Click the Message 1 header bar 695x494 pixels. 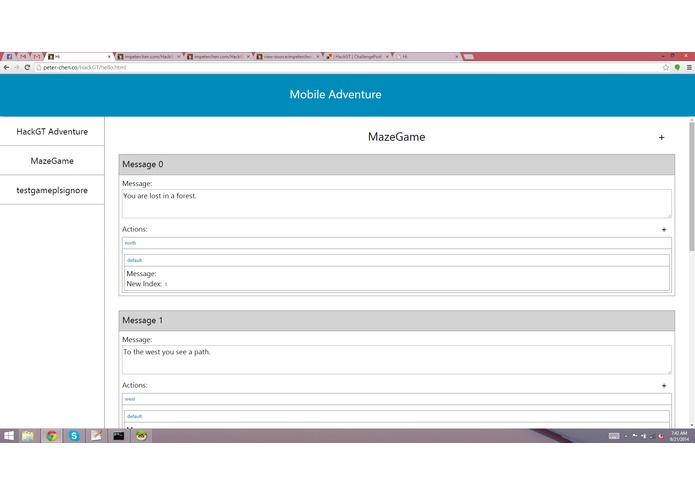[397, 320]
